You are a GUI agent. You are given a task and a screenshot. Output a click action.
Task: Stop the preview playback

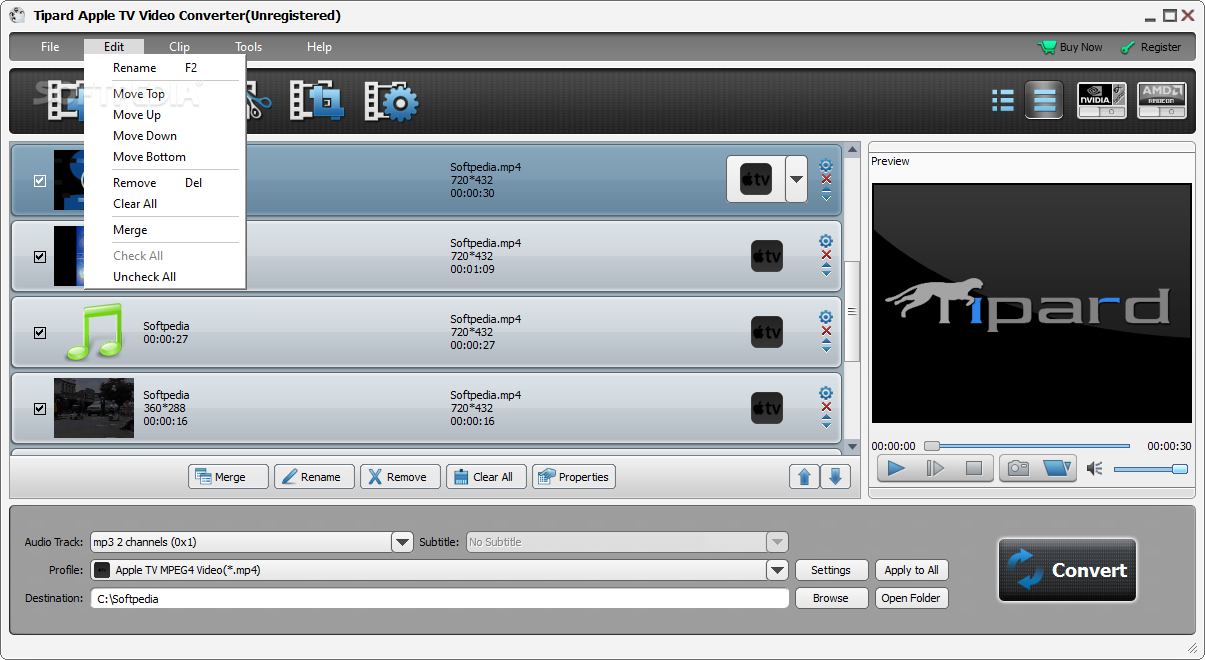tap(973, 468)
